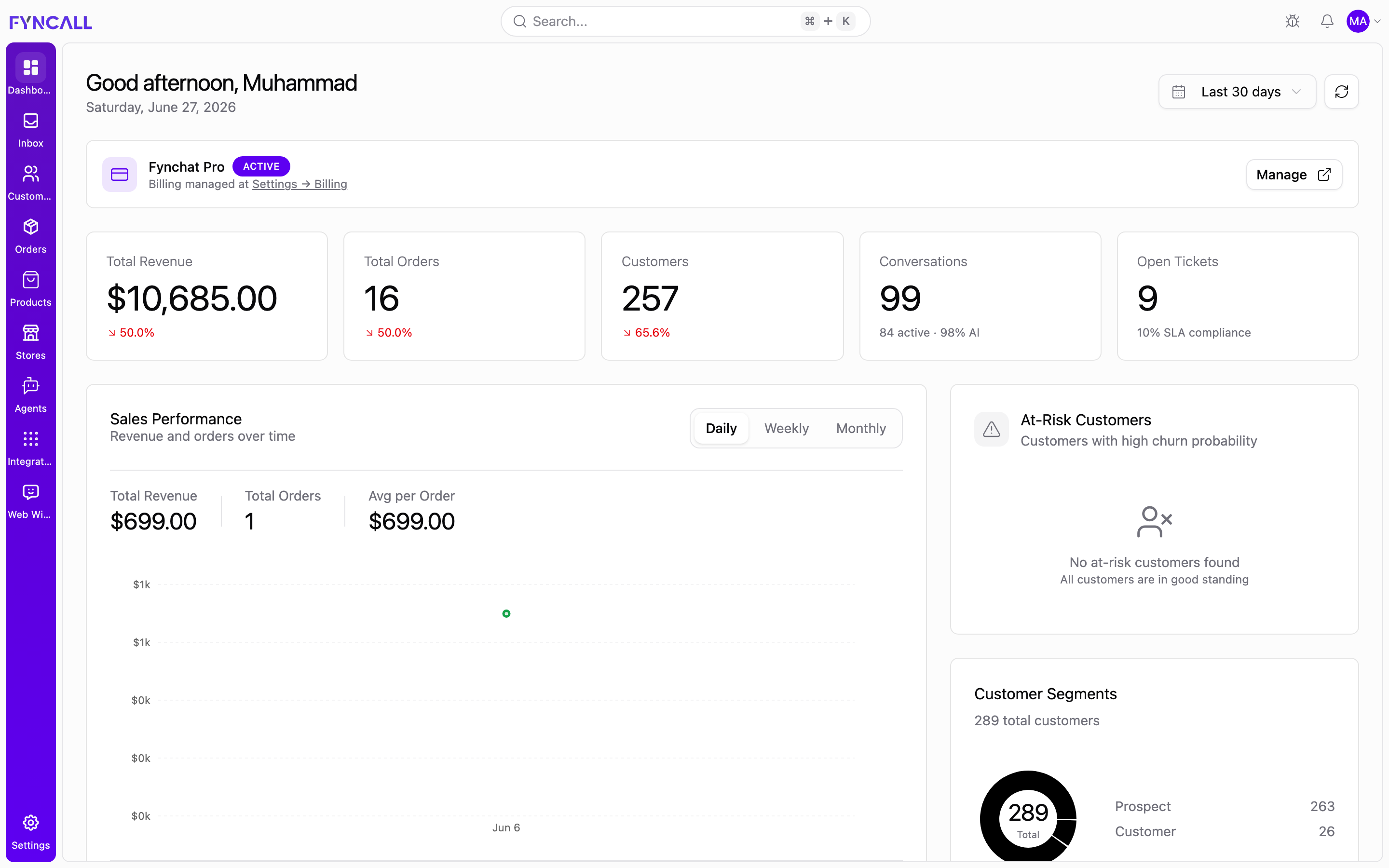The height and width of the screenshot is (868, 1389).
Task: Expand the user menu chevron
Action: (1377, 21)
